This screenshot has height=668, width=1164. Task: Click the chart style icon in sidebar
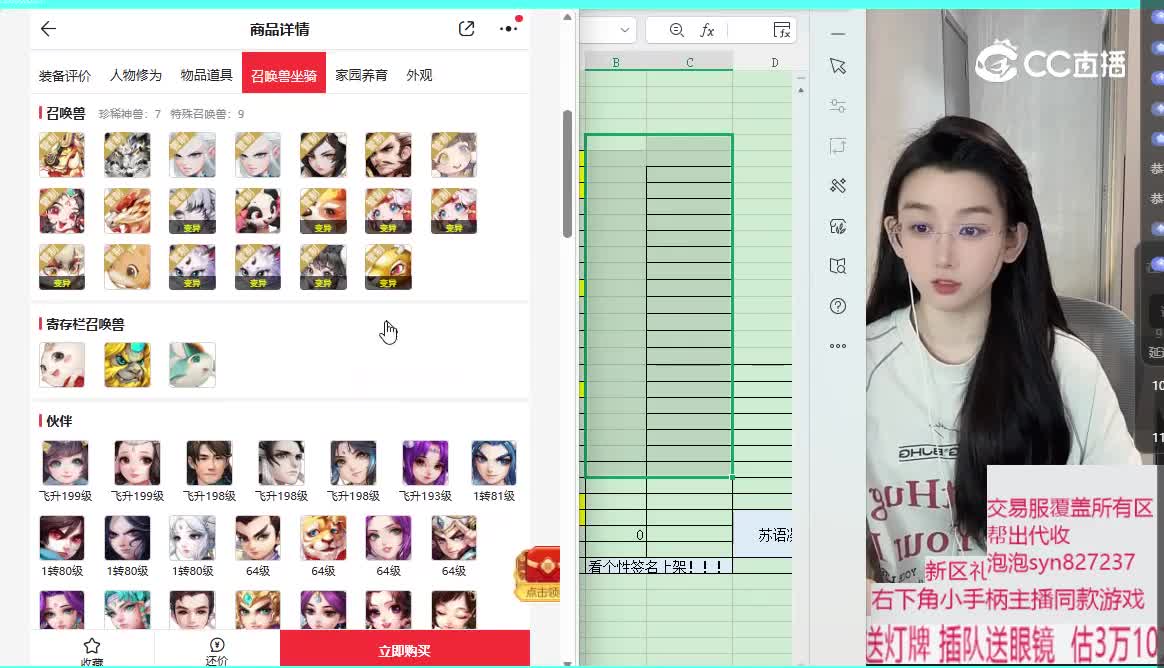click(x=838, y=226)
